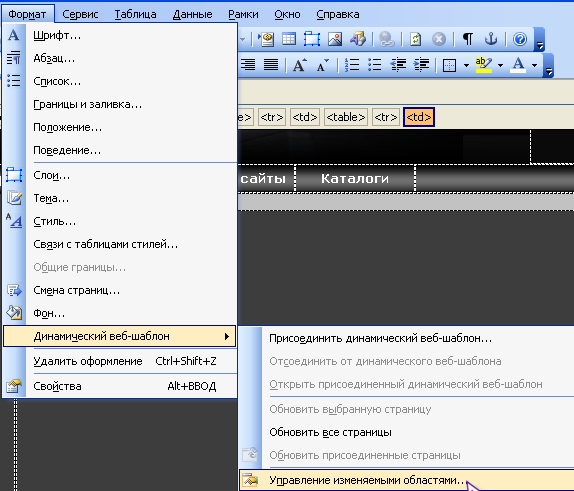
Task: Click the сайты navigation cell
Action: (x=266, y=178)
